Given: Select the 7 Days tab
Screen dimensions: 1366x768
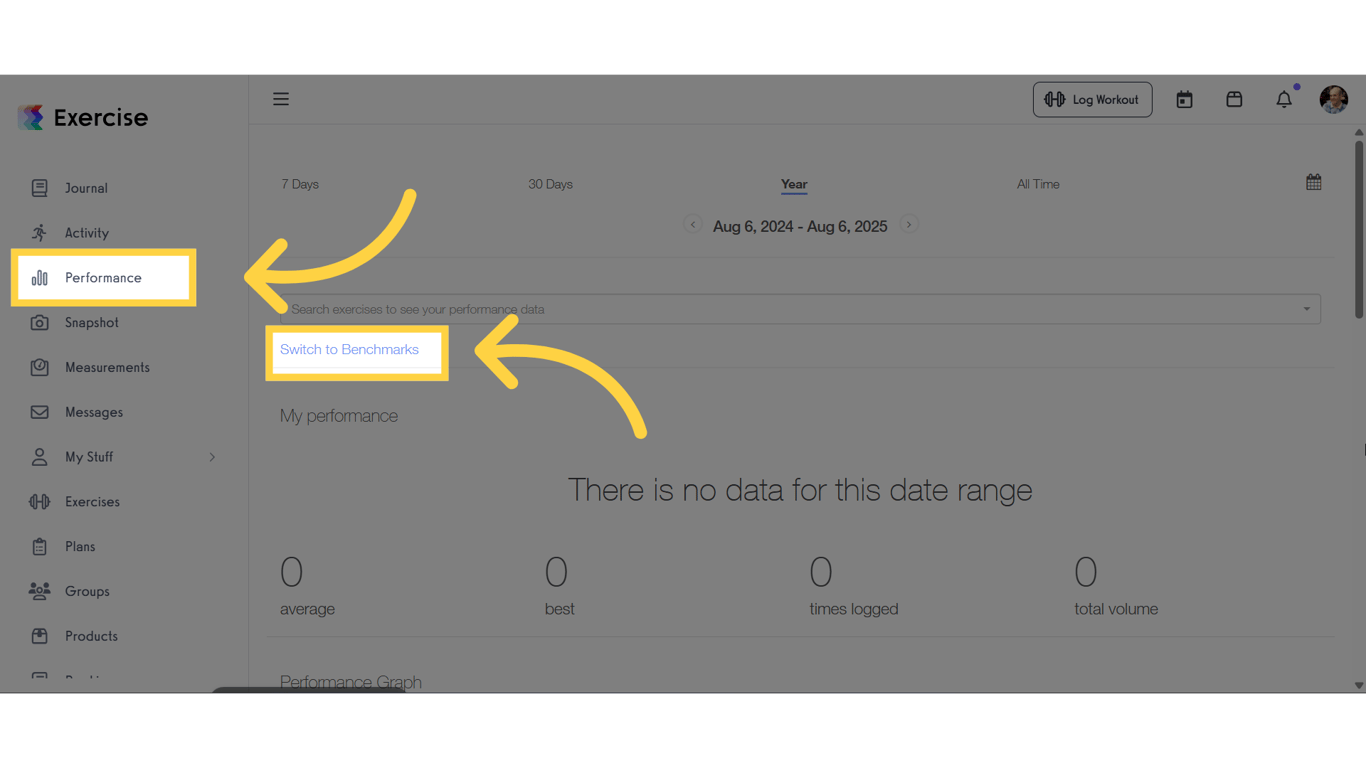Looking at the screenshot, I should [x=300, y=184].
